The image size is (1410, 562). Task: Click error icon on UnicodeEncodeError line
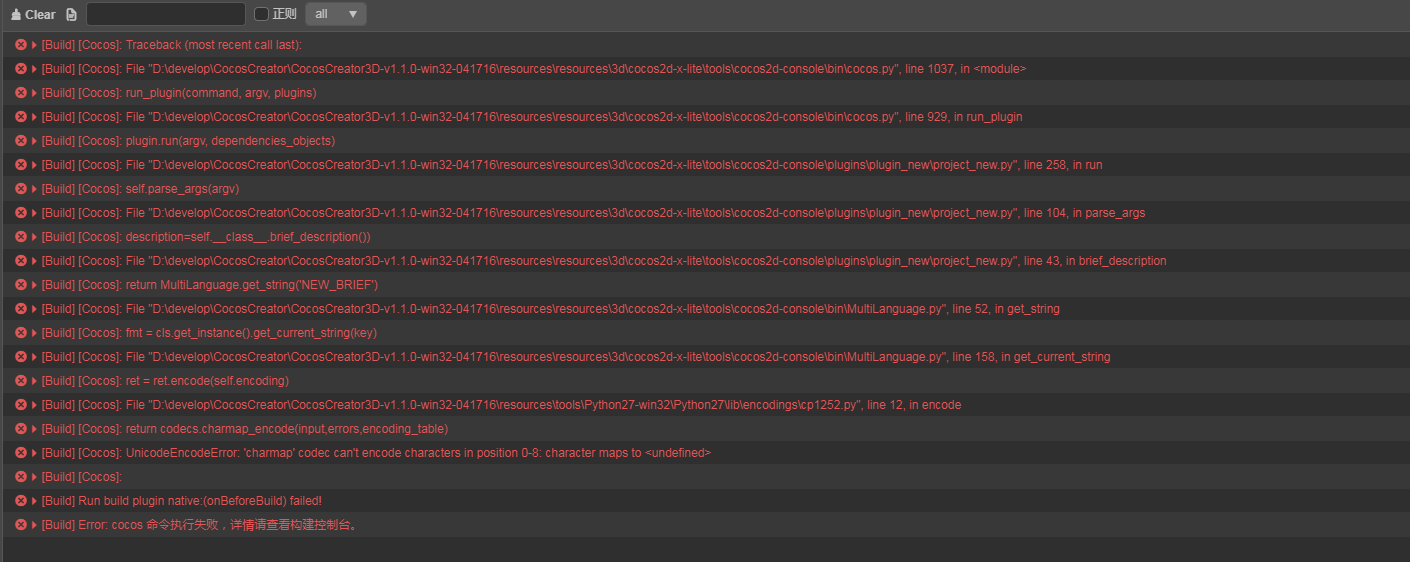[21, 453]
